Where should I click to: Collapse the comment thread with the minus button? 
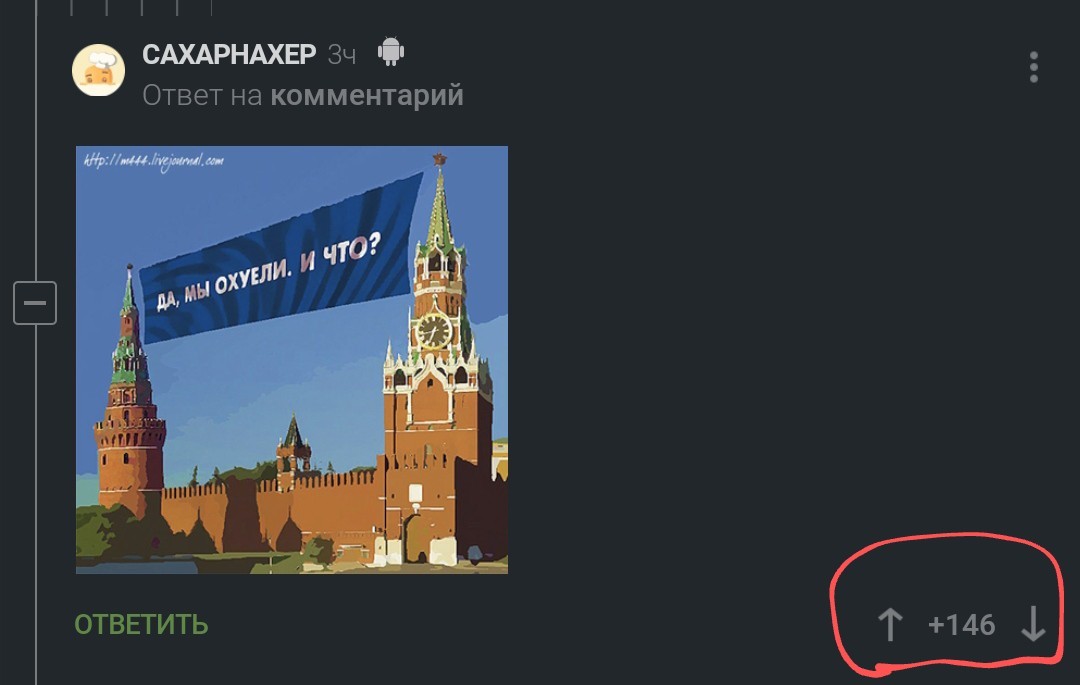[x=35, y=303]
